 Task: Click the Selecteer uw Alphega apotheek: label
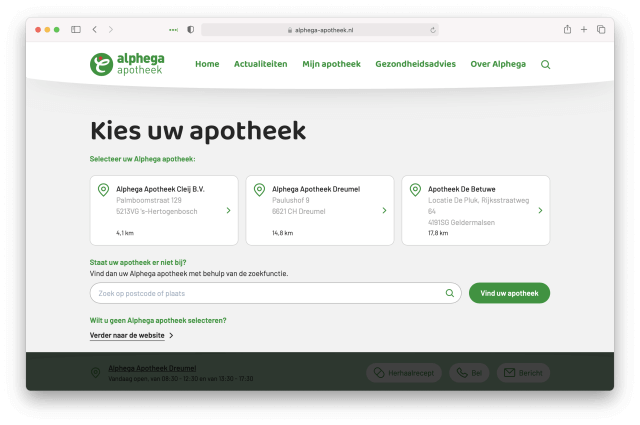click(x=142, y=159)
